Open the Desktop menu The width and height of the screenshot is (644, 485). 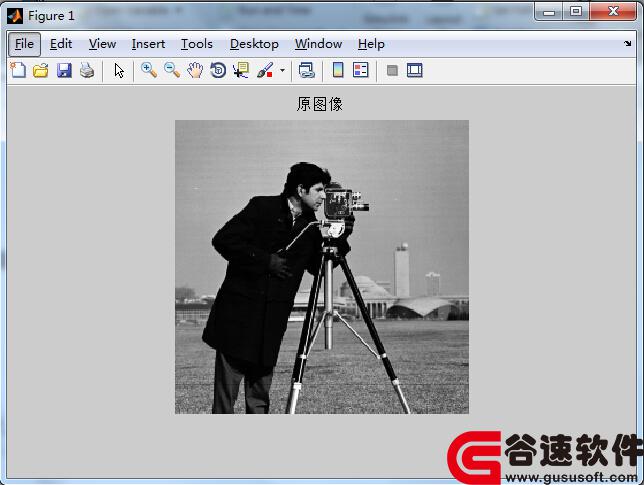[254, 44]
